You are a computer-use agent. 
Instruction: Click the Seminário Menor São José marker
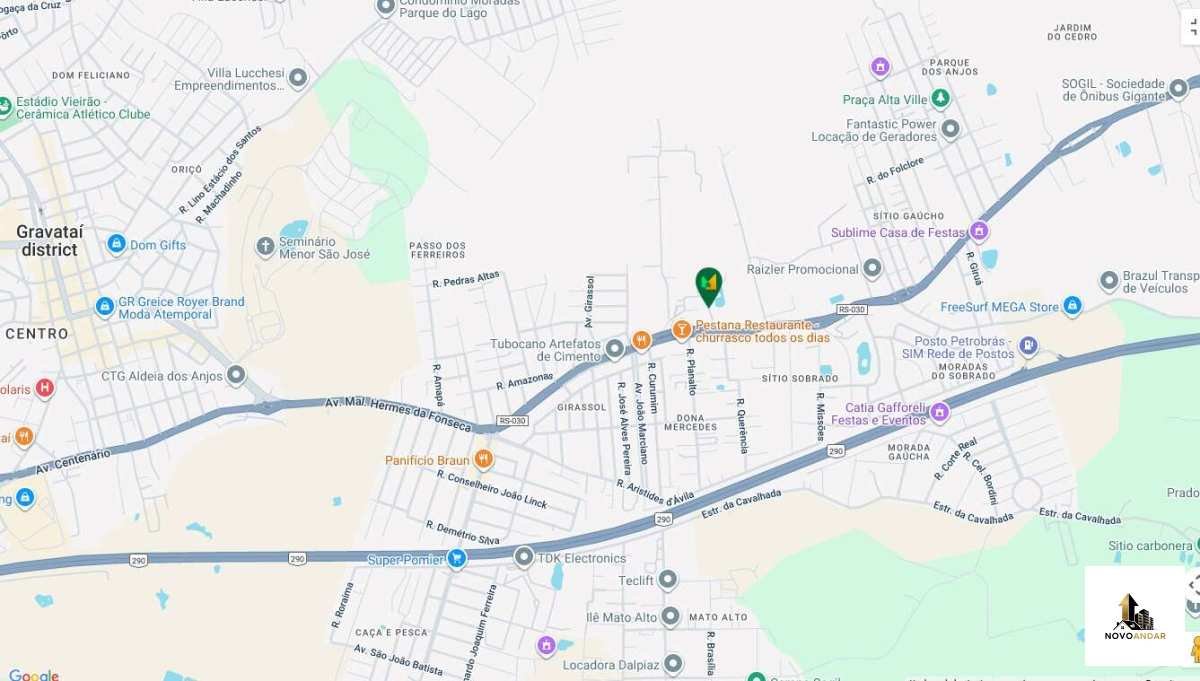click(x=265, y=246)
